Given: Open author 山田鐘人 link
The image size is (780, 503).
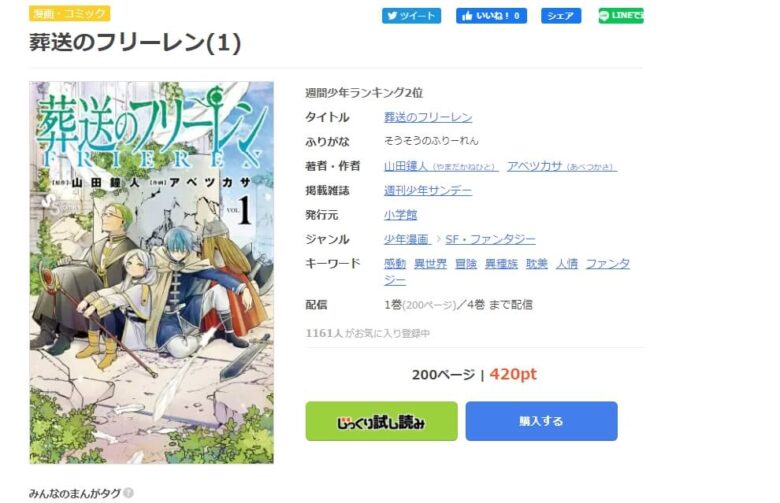Looking at the screenshot, I should point(441,167).
